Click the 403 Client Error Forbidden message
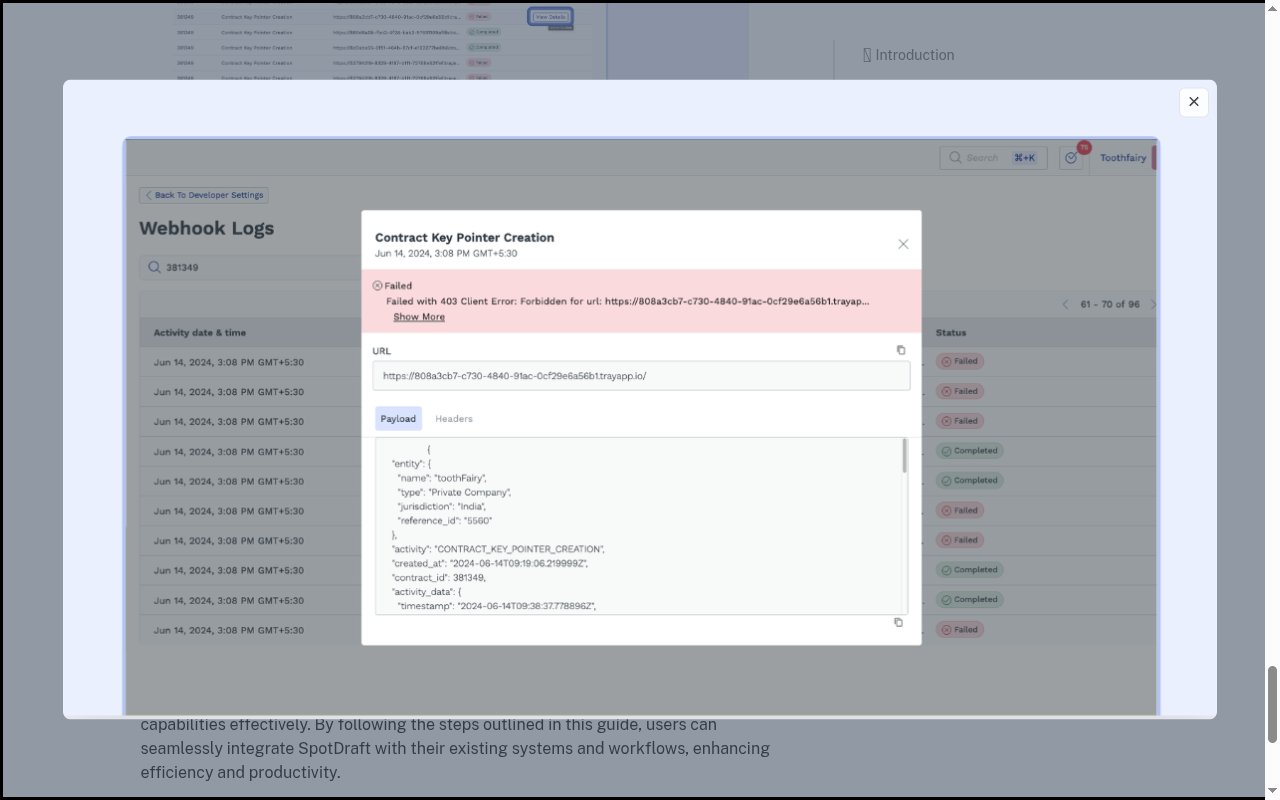This screenshot has width=1280, height=800. [x=627, y=301]
